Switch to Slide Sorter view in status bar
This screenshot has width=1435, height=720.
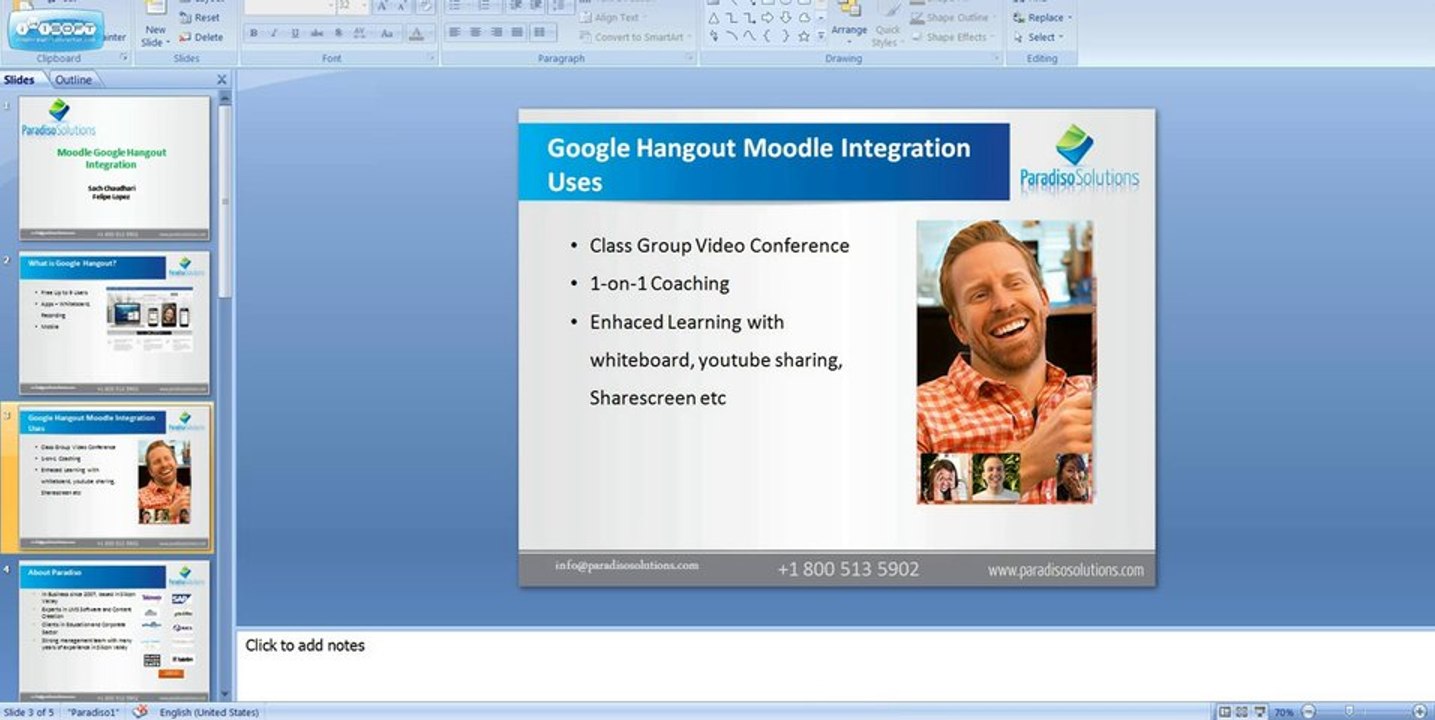[x=1241, y=712]
